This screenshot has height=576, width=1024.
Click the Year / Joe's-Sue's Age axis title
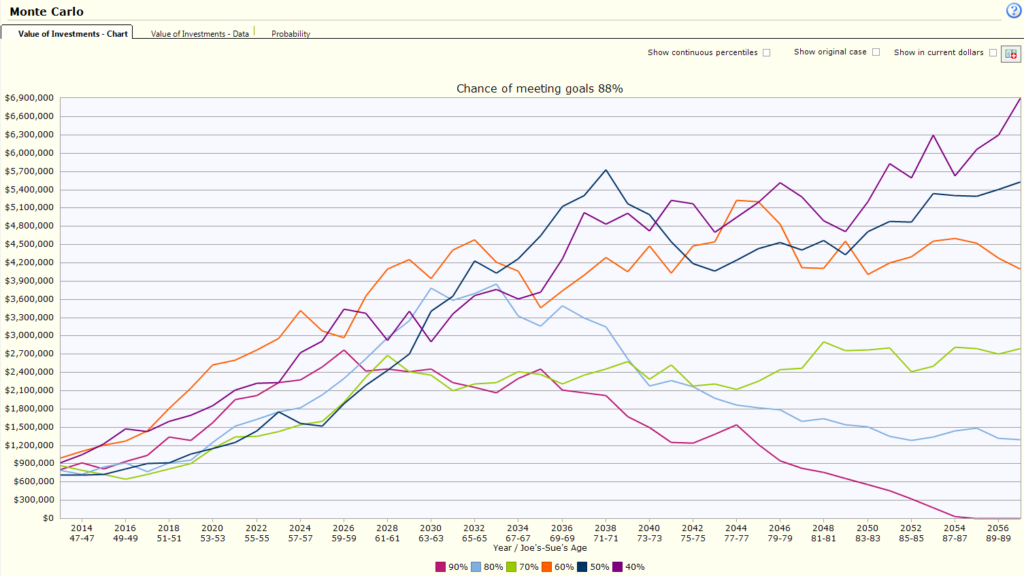[x=539, y=548]
